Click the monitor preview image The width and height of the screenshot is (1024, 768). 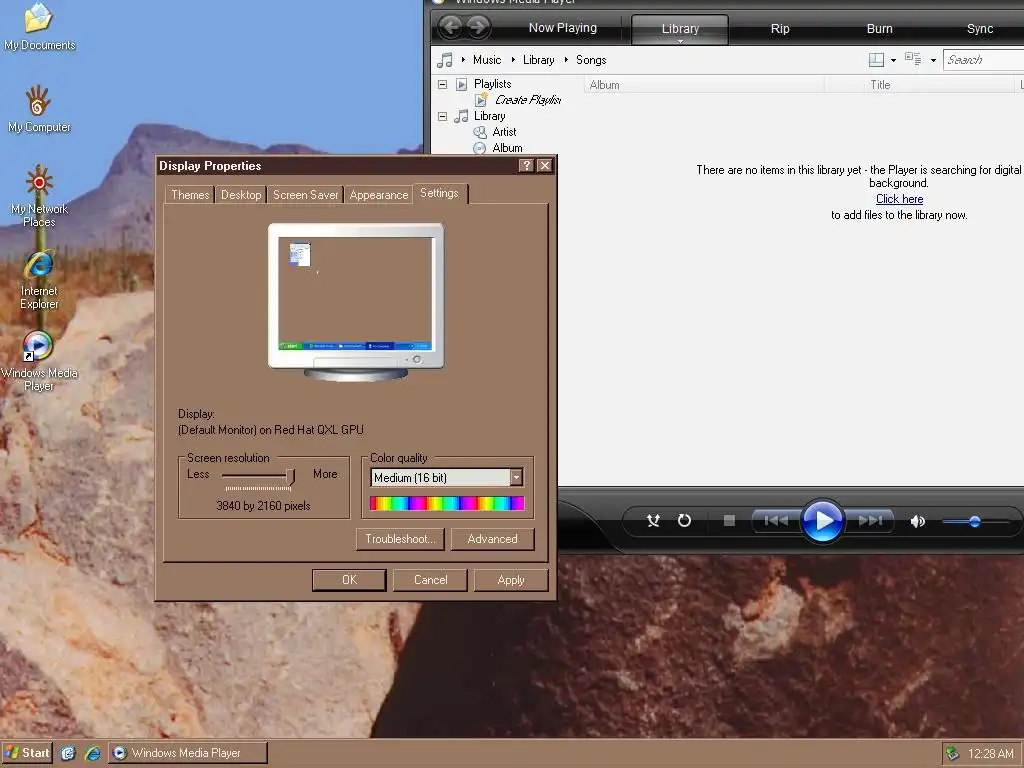pyautogui.click(x=356, y=302)
